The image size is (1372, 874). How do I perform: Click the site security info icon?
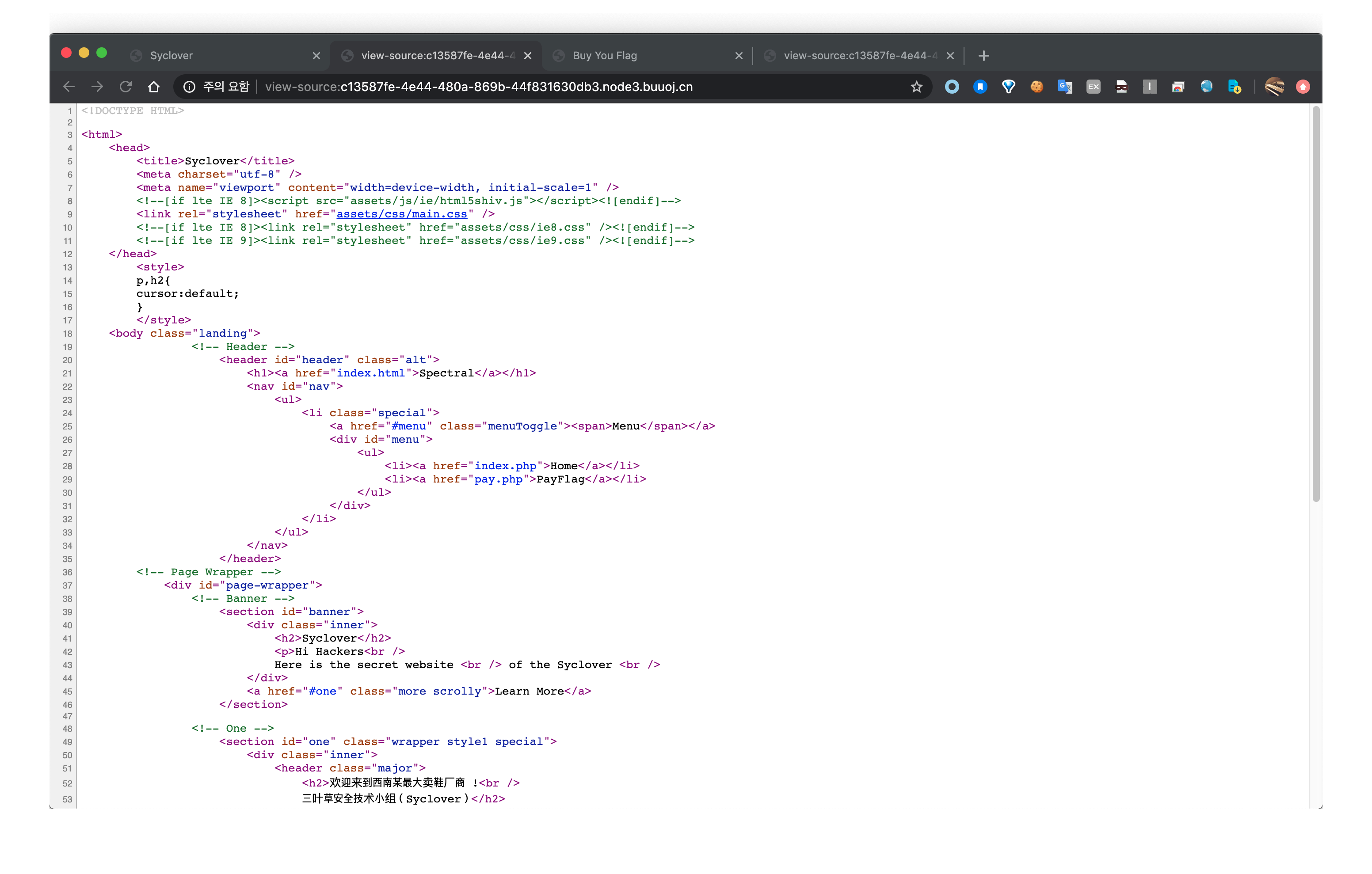(189, 87)
